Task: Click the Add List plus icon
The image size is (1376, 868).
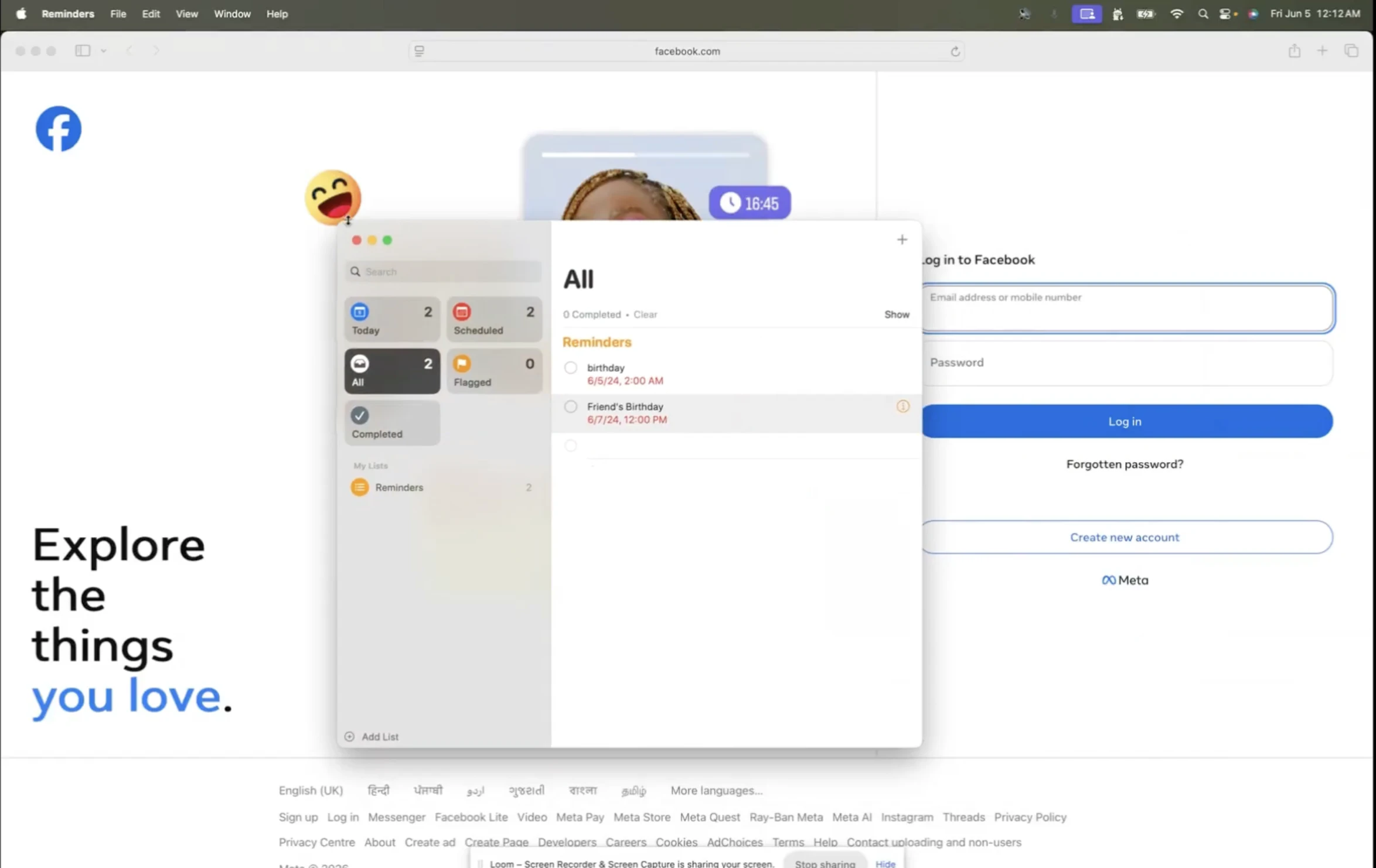Action: [349, 736]
